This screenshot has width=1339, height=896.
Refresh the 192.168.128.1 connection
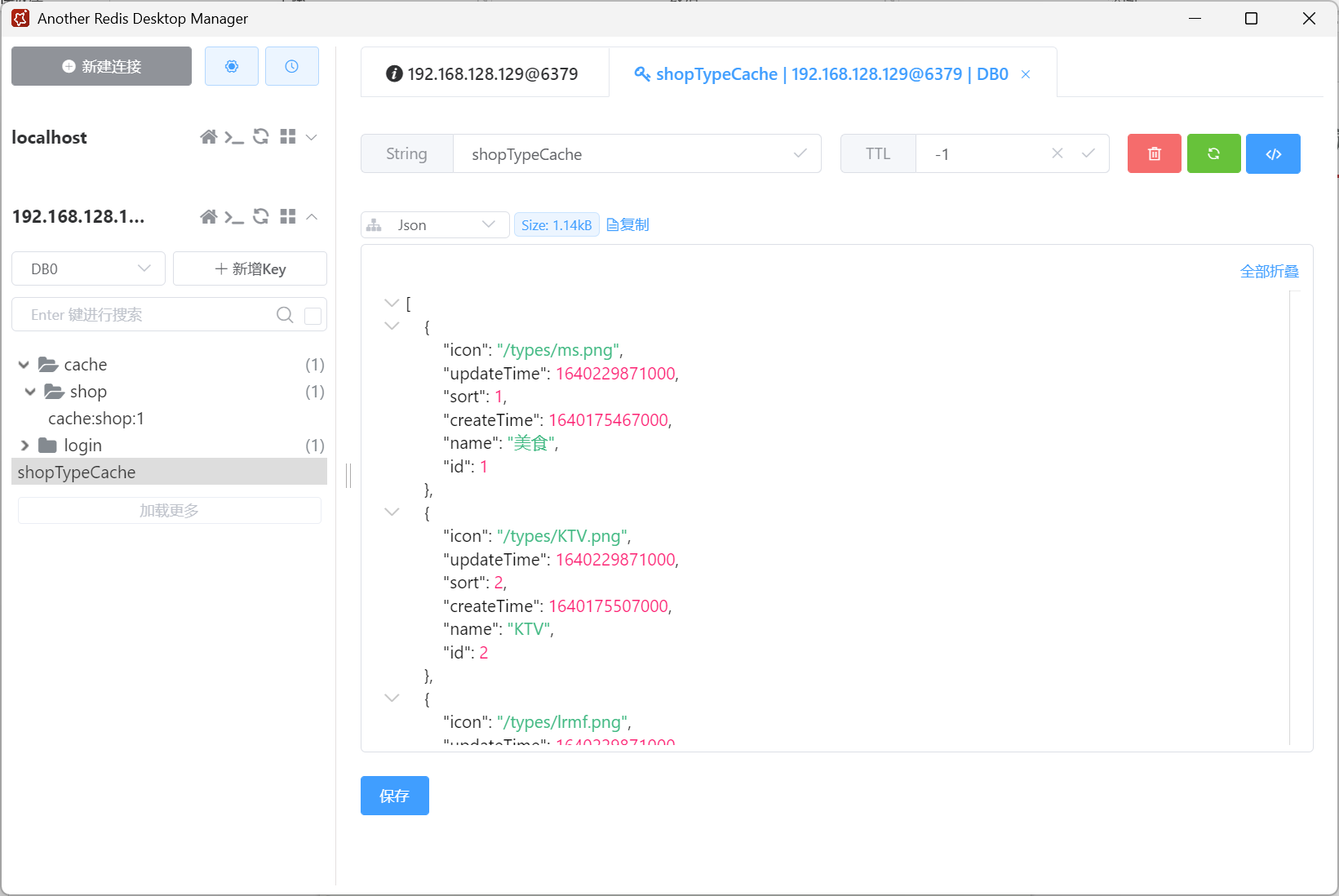pos(261,216)
